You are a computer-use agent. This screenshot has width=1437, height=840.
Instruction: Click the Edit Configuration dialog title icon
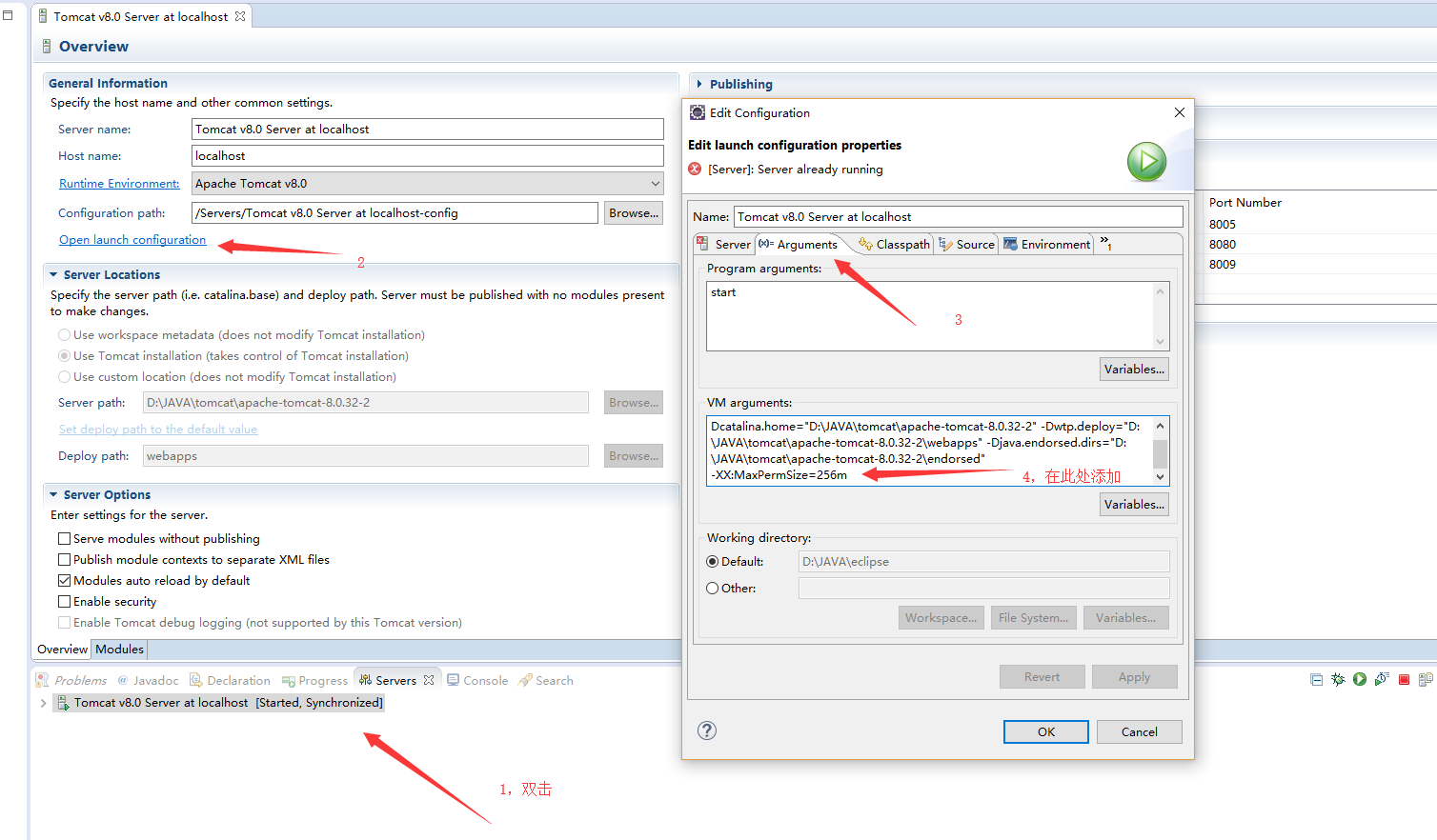(x=698, y=112)
